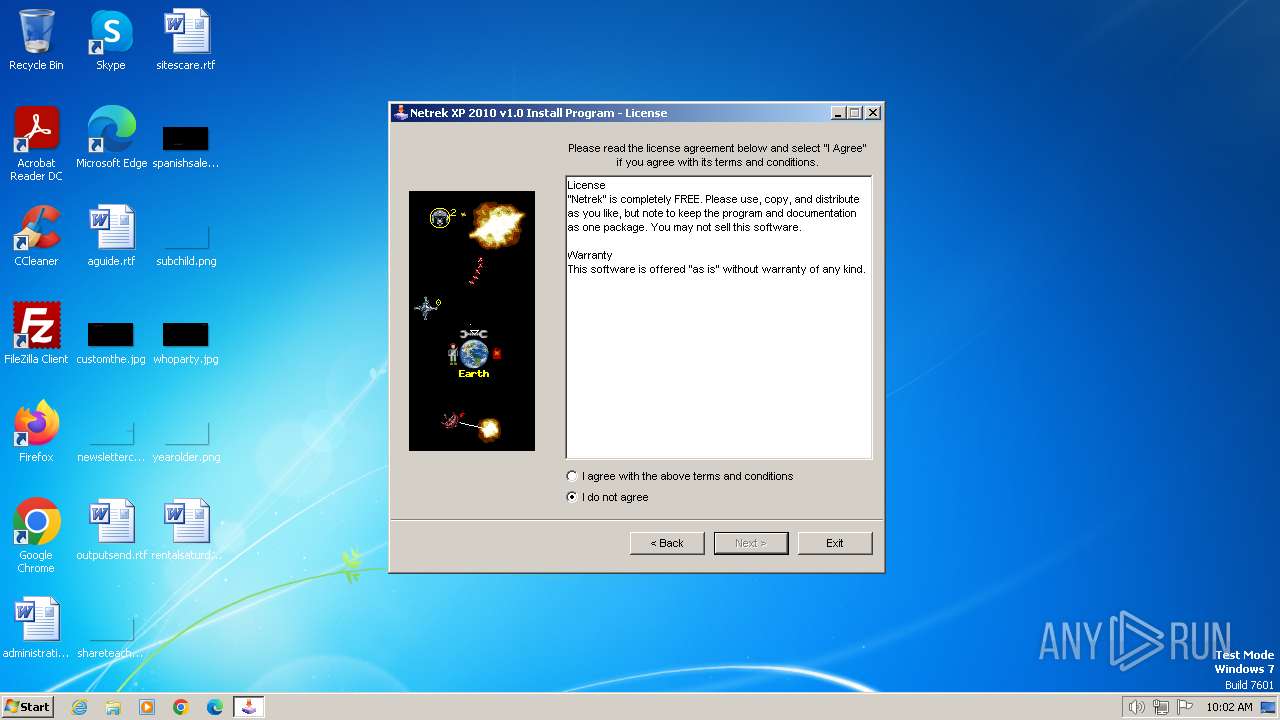Open the sitescare.rtf document icon

pos(186,40)
